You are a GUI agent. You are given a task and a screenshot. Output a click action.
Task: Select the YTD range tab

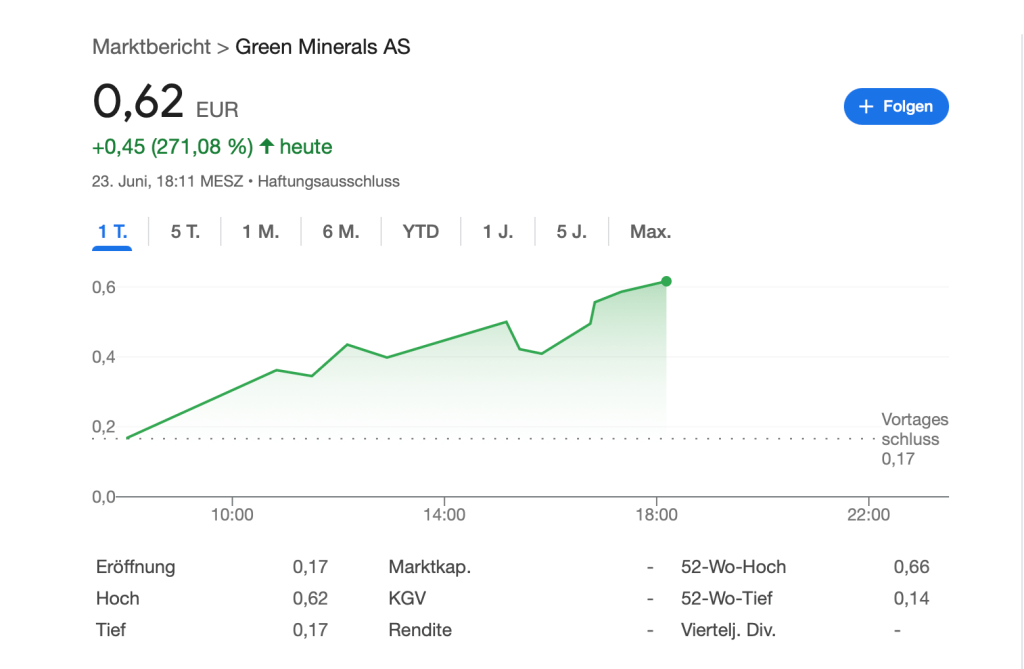[x=421, y=232]
